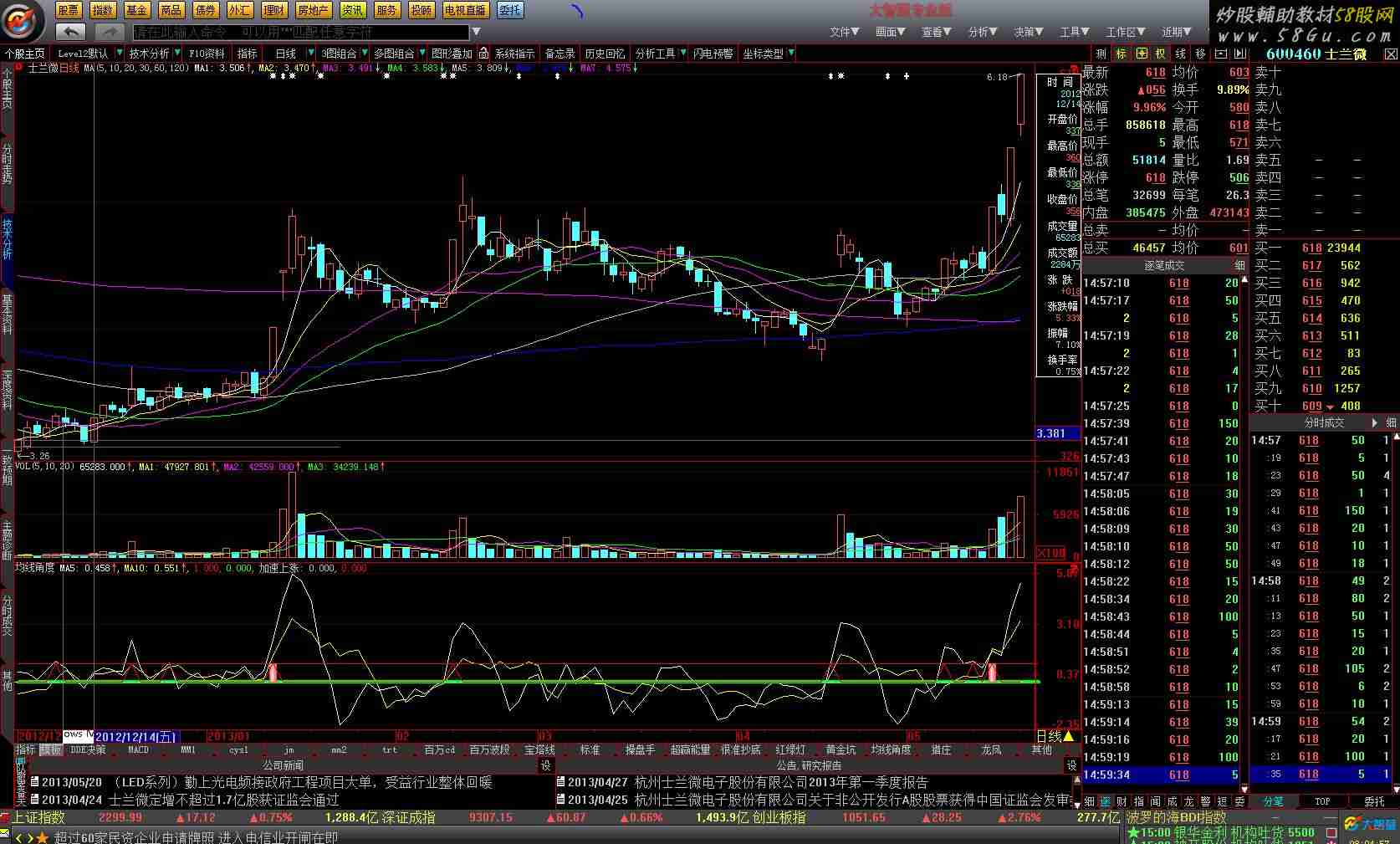Click the 个股主页 toolbar item
Viewport: 1400px width, 844px height.
pyautogui.click(x=25, y=54)
